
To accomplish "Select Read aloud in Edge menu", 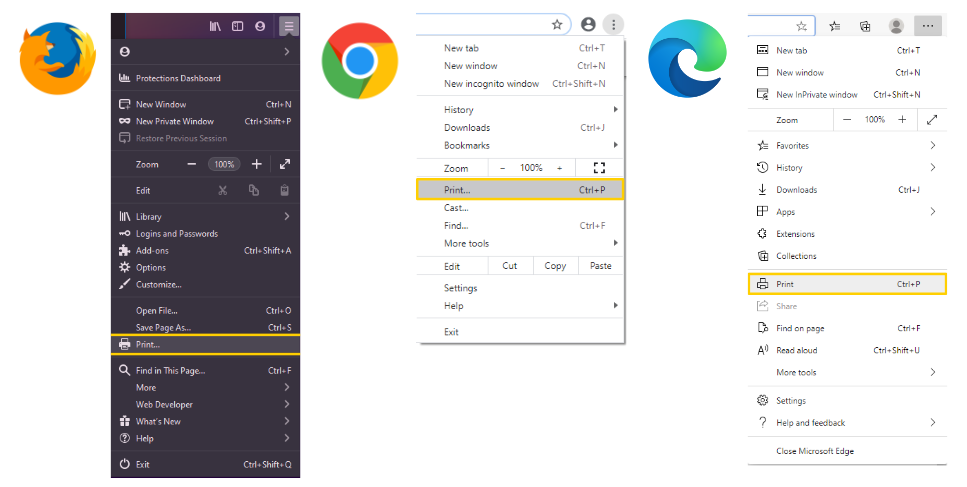I will [847, 350].
